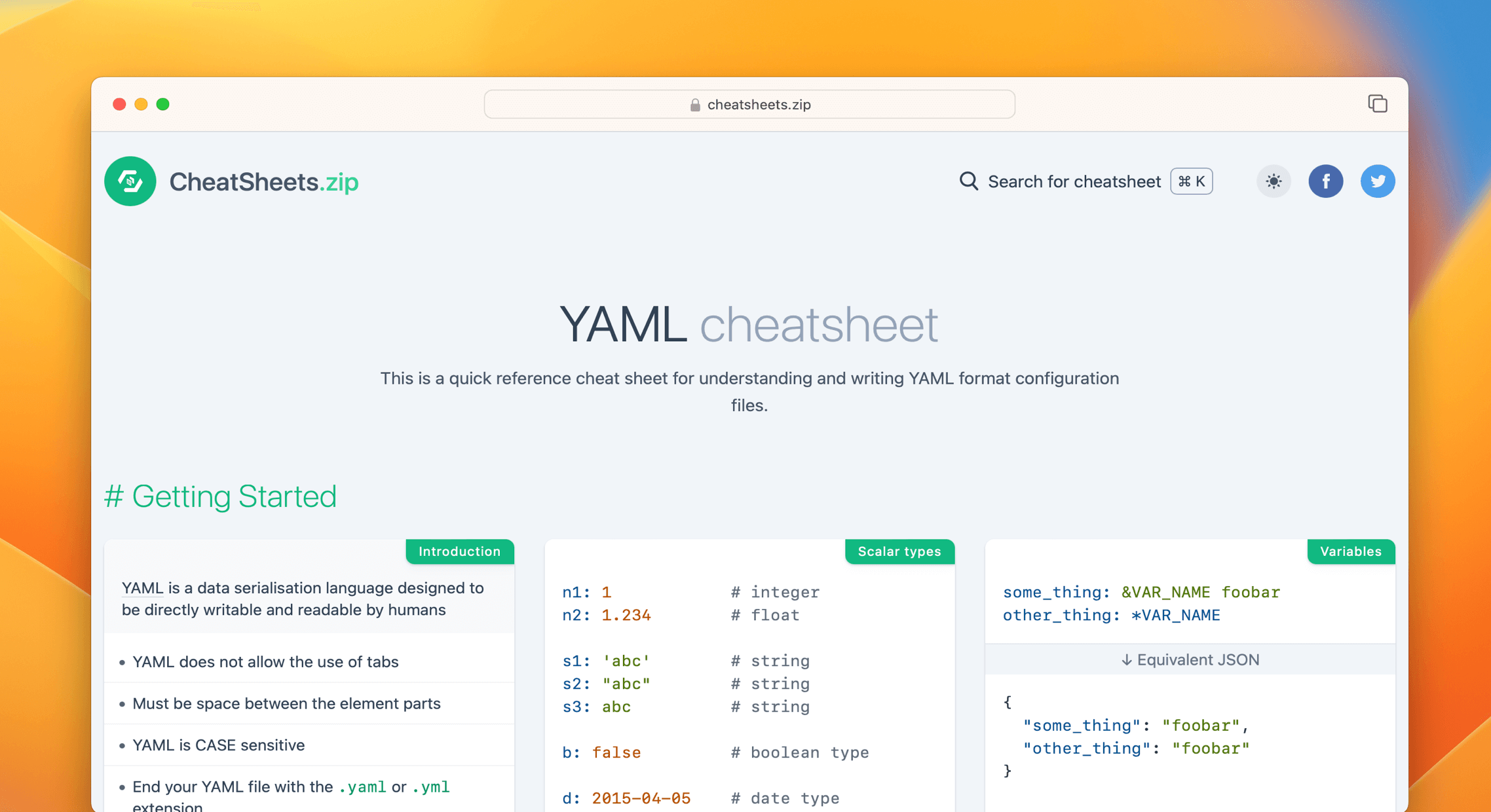Select text 'Must be space between the element parts'

[x=286, y=703]
